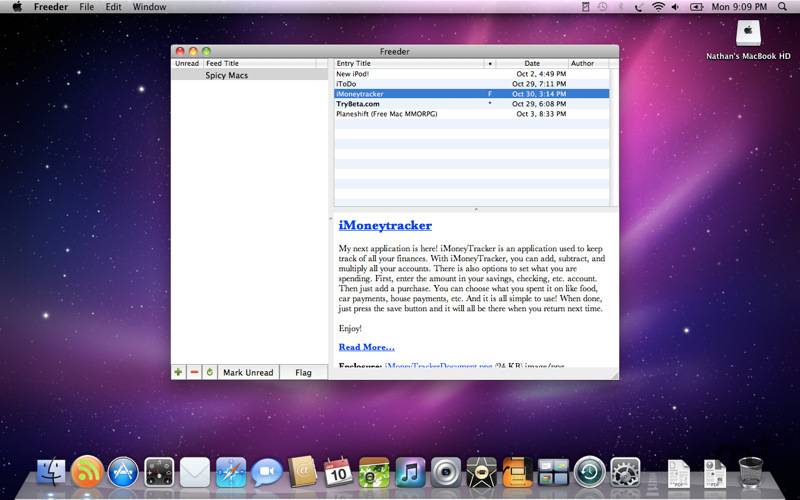
Task: Open iMovie star icon in the dock
Action: [x=481, y=472]
